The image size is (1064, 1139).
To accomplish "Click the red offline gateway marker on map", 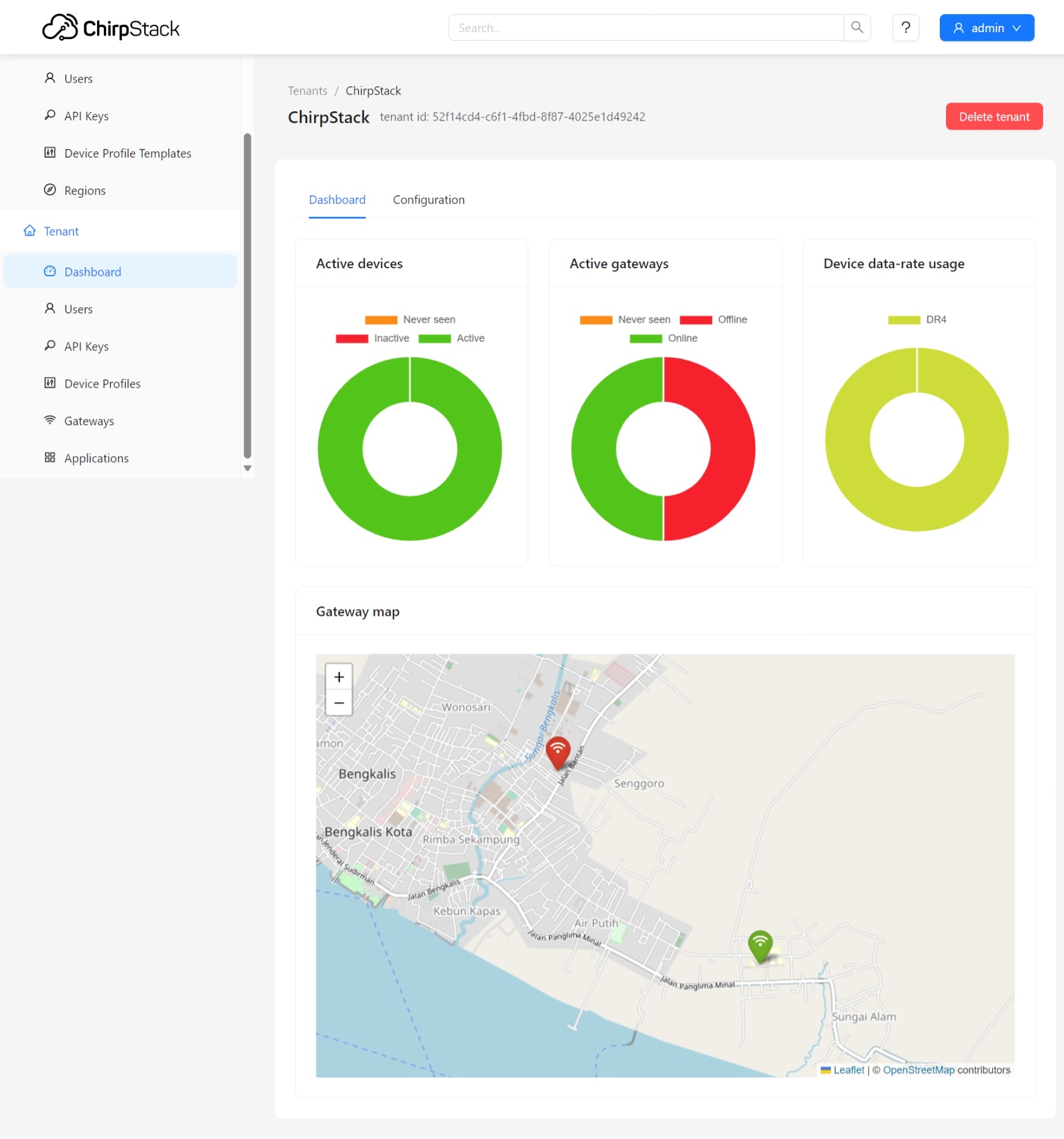I will point(557,752).
